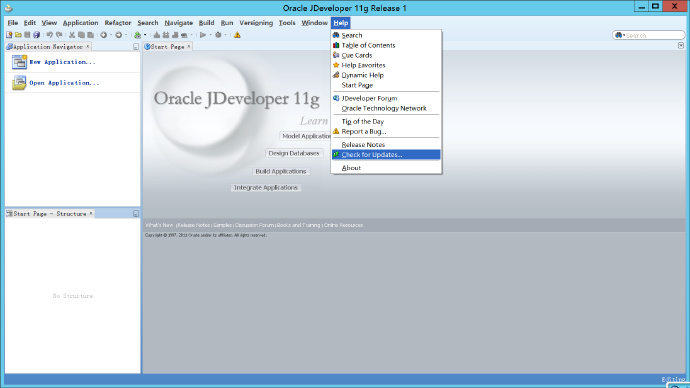Select Check for Updates menu entry
This screenshot has width=690, height=388.
coord(386,155)
